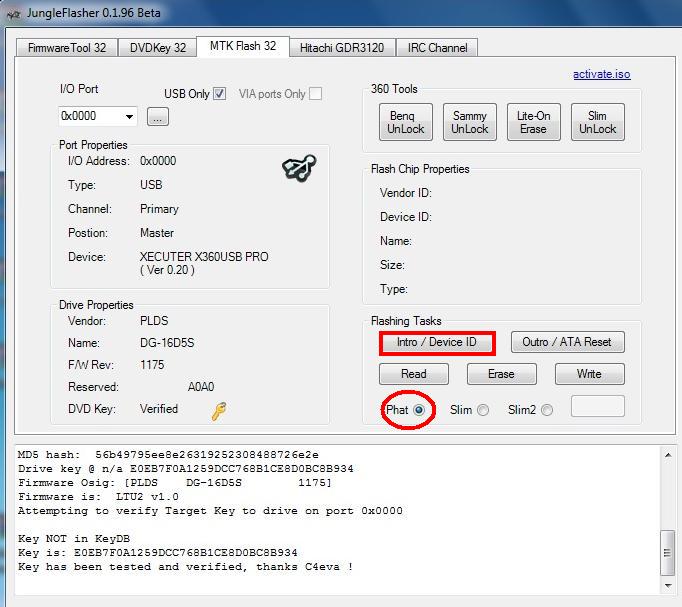Viewport: 682px width, 607px height.
Task: Click the USB connector icon in Port Properties
Action: coord(299,167)
